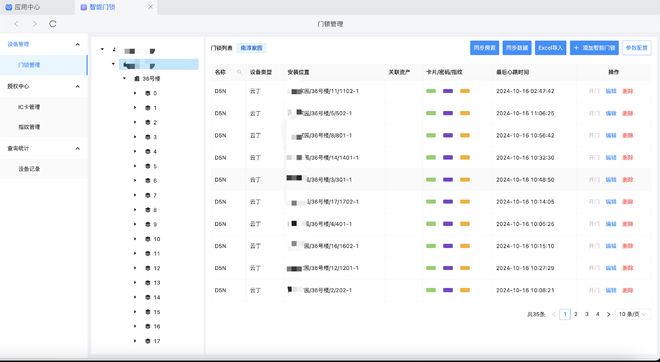Click the 最后心跳时间 column header
The width and height of the screenshot is (660, 362).
point(512,72)
